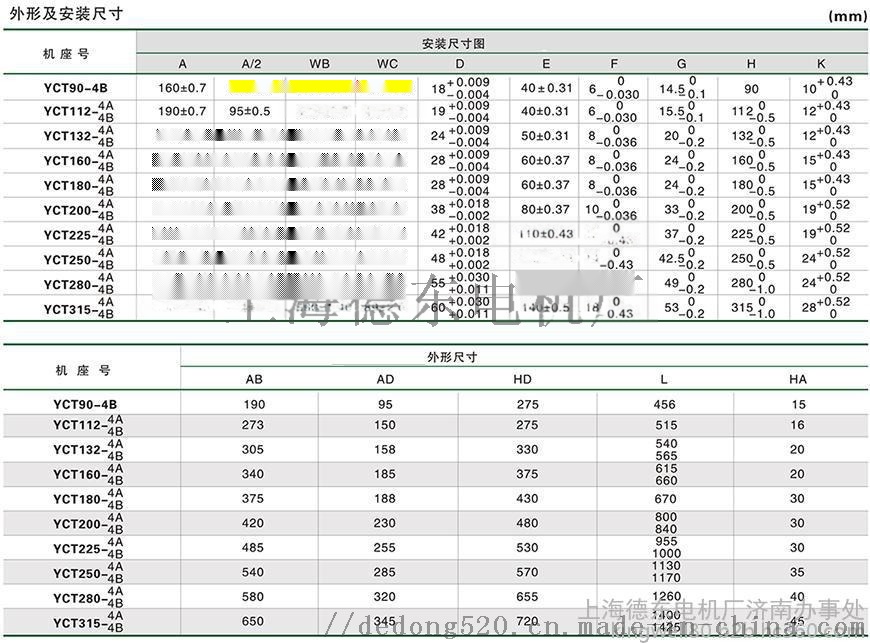Viewport: 870px width, 643px height.
Task: Click AB value 305
Action: click(252, 449)
